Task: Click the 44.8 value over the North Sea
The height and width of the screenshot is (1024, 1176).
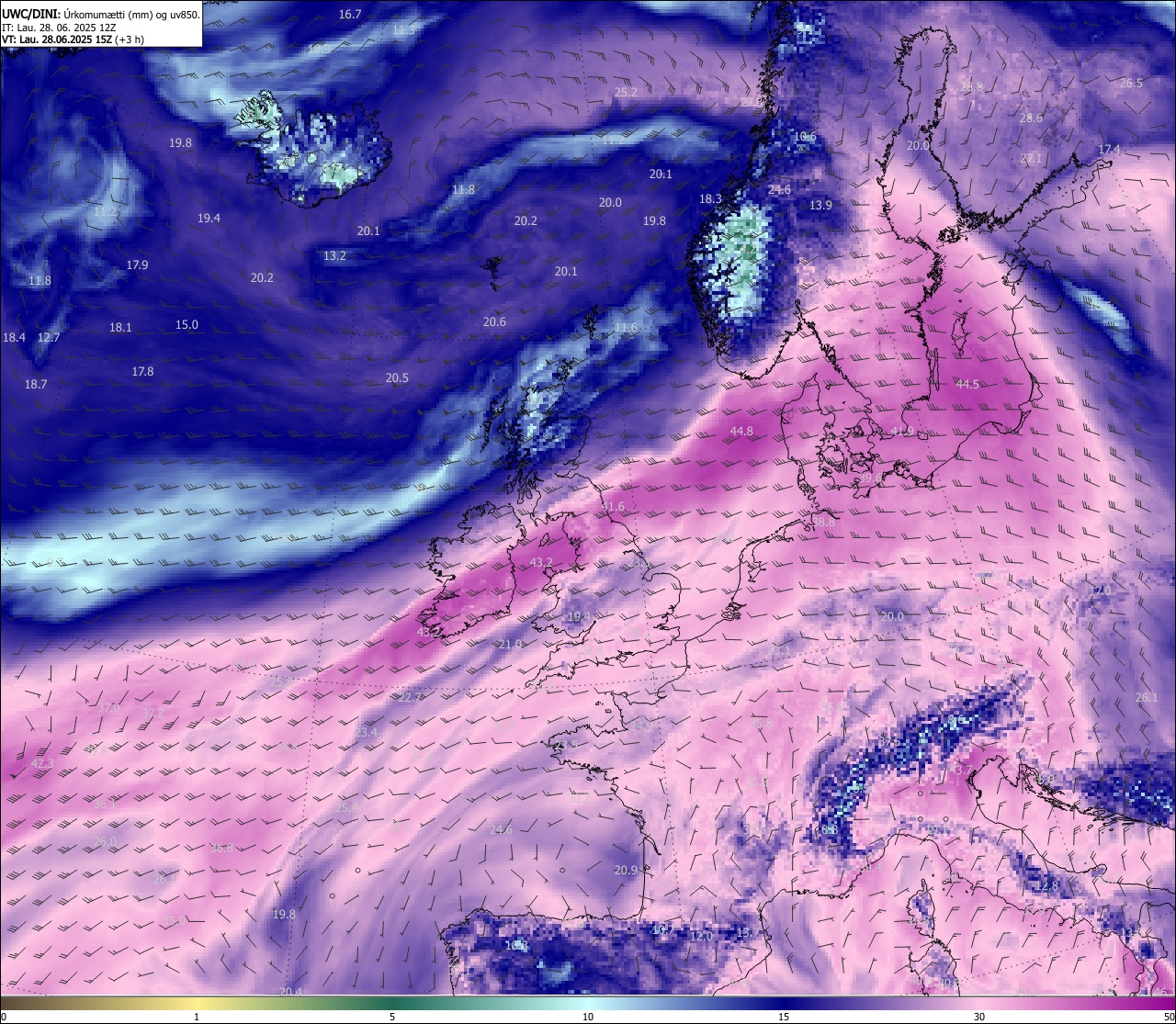Action: [741, 431]
